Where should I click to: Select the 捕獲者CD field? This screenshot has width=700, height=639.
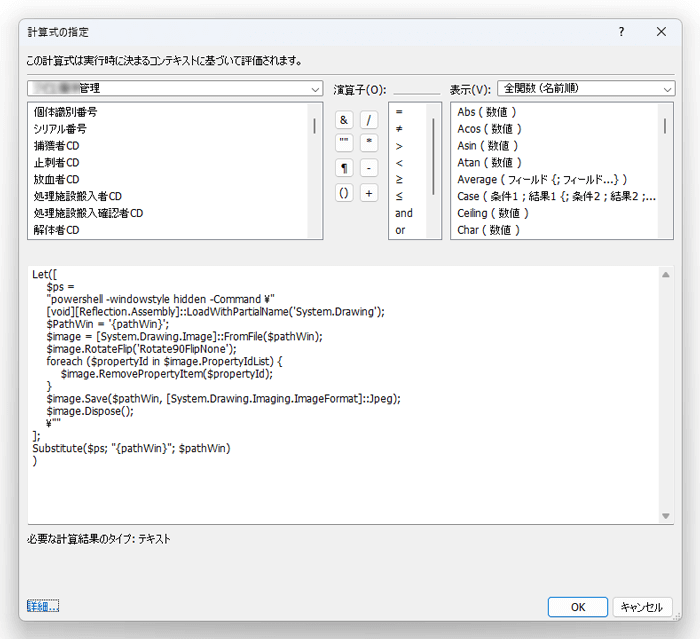tap(56, 146)
